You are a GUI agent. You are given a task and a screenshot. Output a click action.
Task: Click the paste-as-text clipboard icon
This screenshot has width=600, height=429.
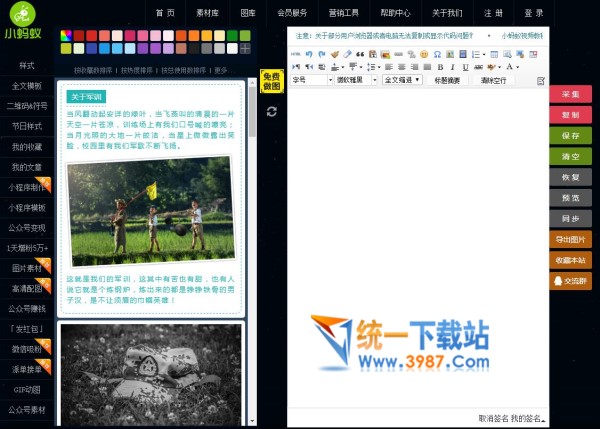click(373, 54)
